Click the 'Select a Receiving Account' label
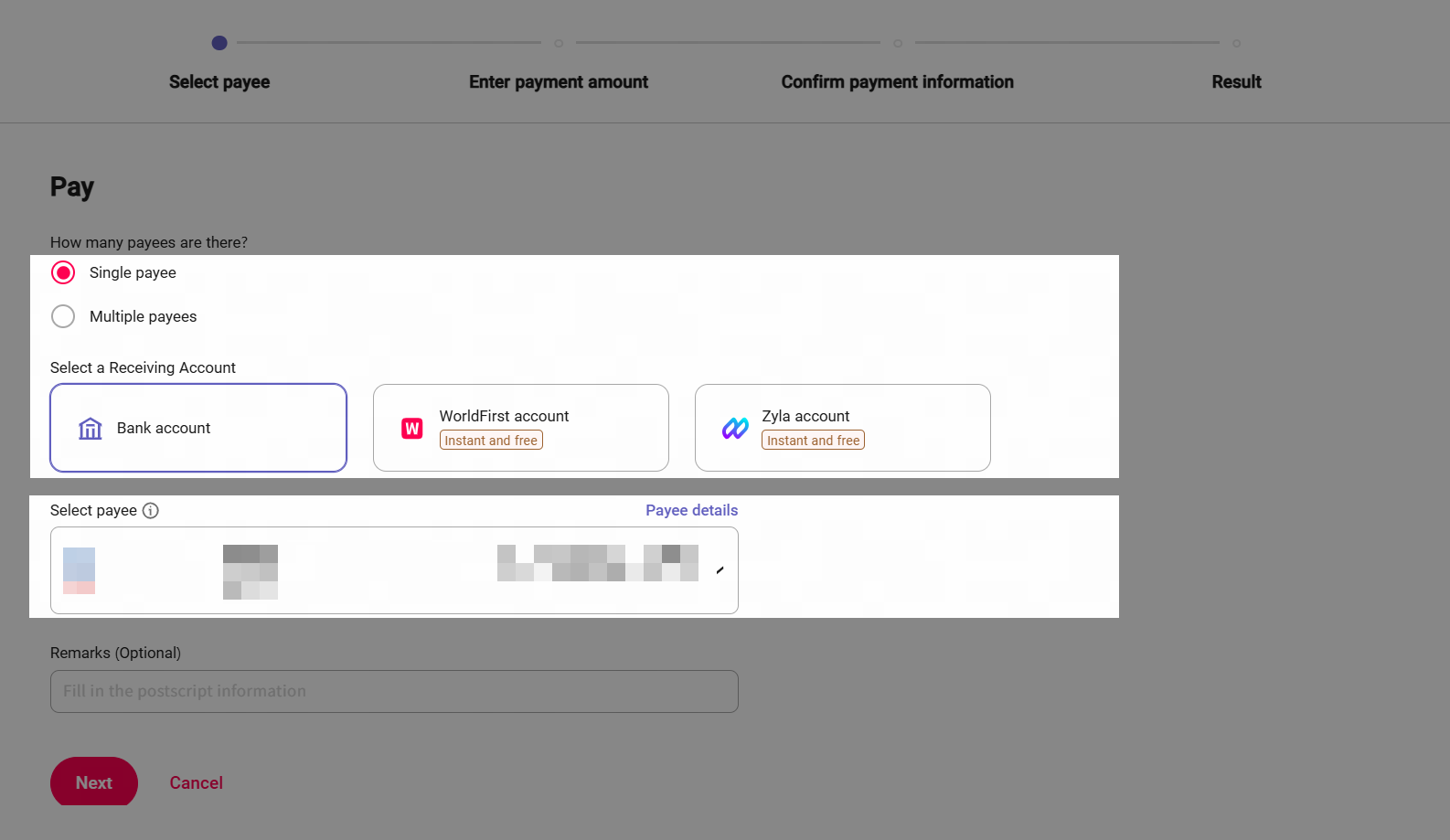 pyautogui.click(x=143, y=367)
